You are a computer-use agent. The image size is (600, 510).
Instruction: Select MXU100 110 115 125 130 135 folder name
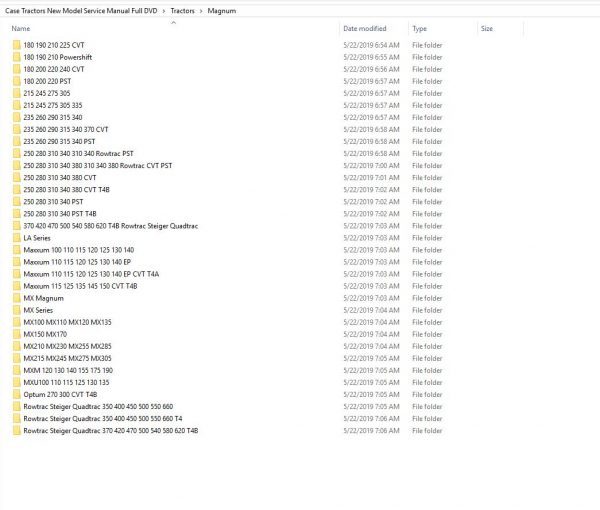(x=66, y=383)
